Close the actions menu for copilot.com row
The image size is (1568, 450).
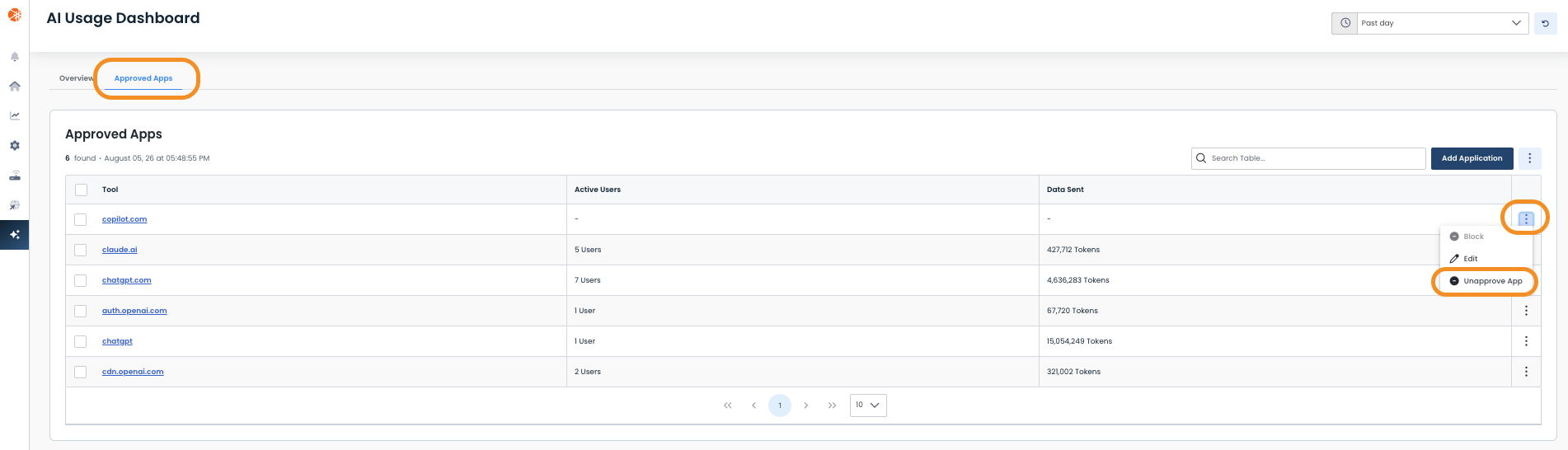(x=1526, y=219)
